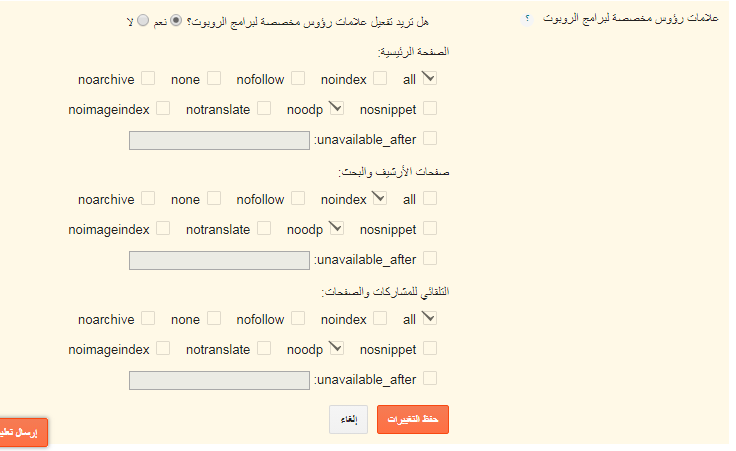Click the orange حفظ التغييرات save button
Image resolution: width=736 pixels, height=451 pixels.
[413, 420]
